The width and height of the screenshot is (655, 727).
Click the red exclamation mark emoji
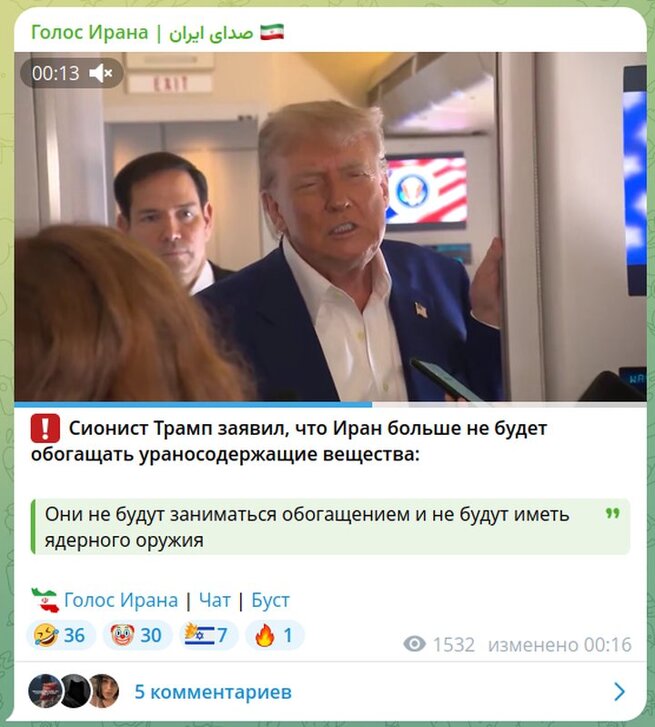pyautogui.click(x=45, y=428)
